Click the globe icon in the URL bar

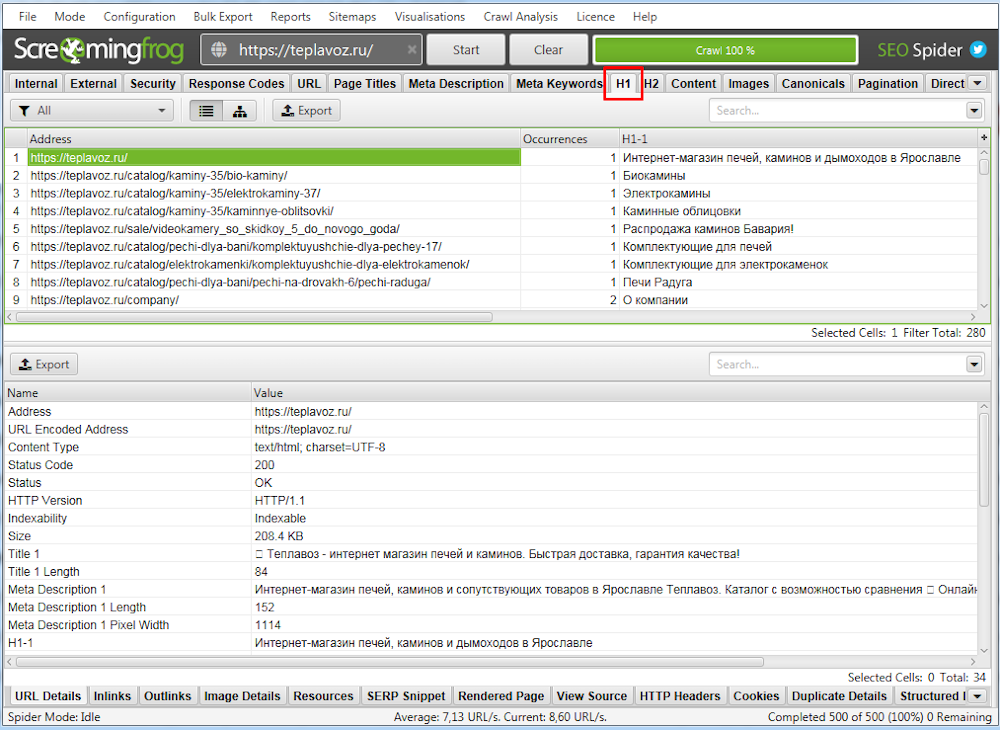219,50
